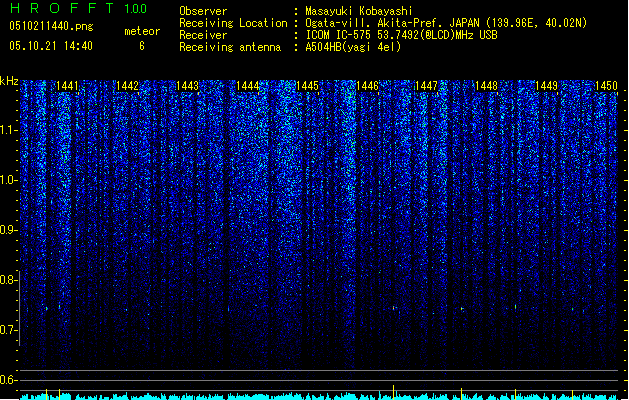
Task: Click the 1446 time marker
Action: 367,86
